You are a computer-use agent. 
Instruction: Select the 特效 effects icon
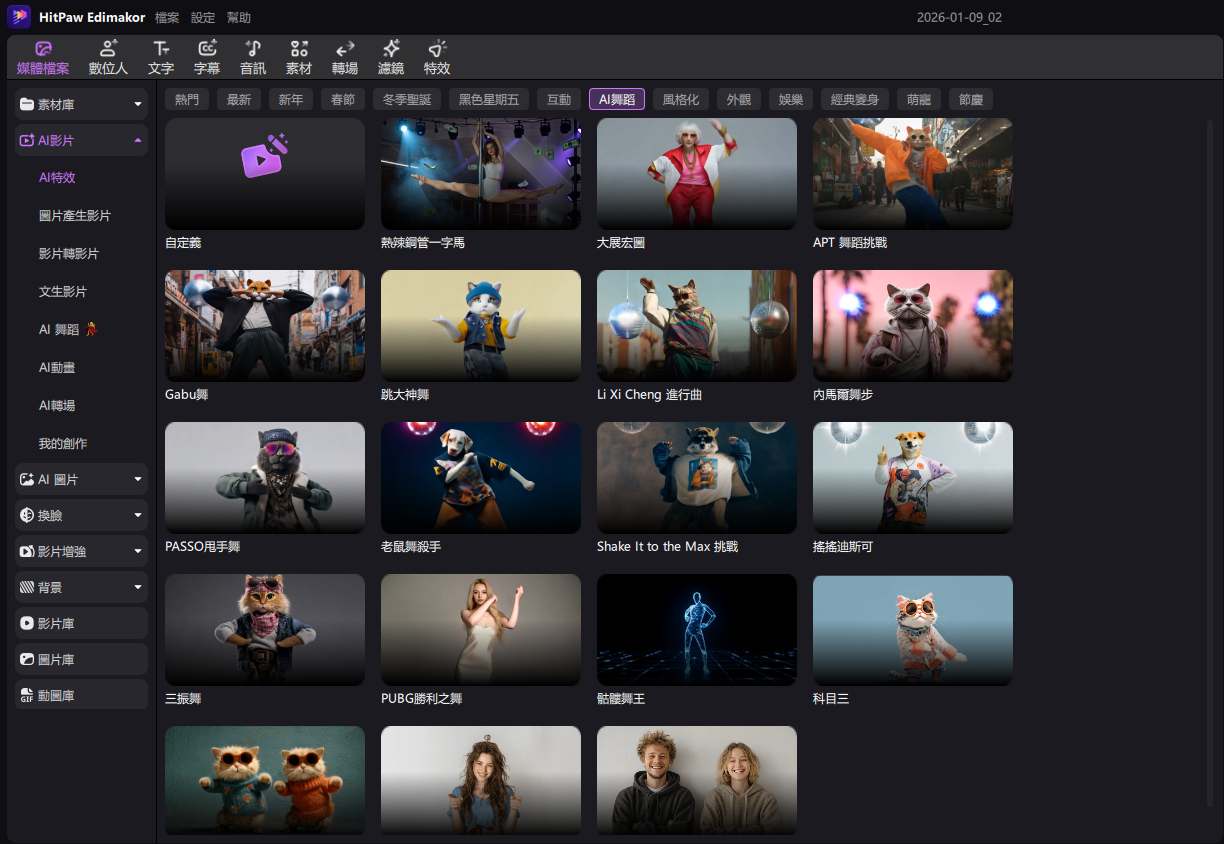click(x=437, y=58)
